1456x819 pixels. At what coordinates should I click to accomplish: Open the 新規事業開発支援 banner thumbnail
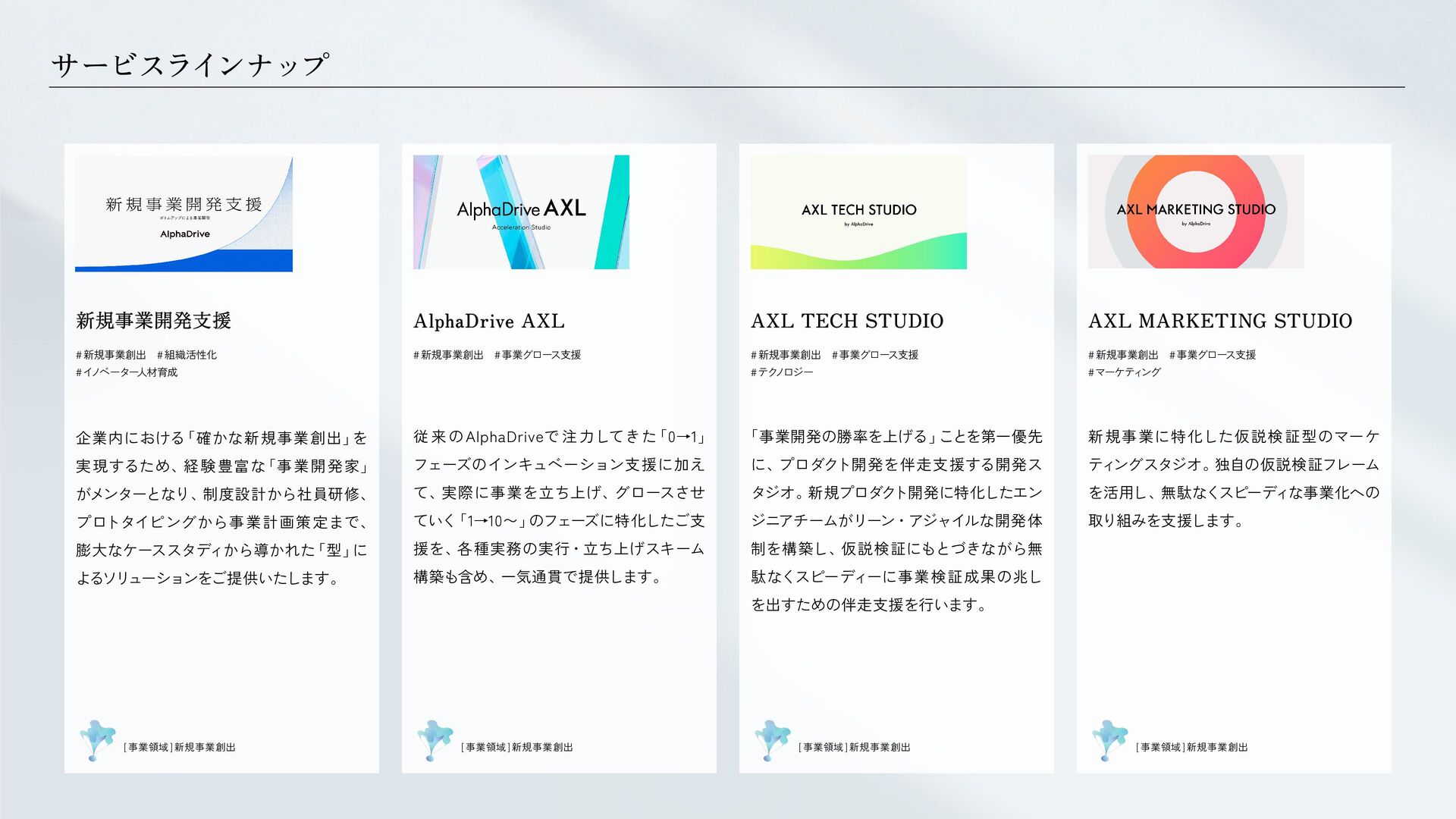184,214
